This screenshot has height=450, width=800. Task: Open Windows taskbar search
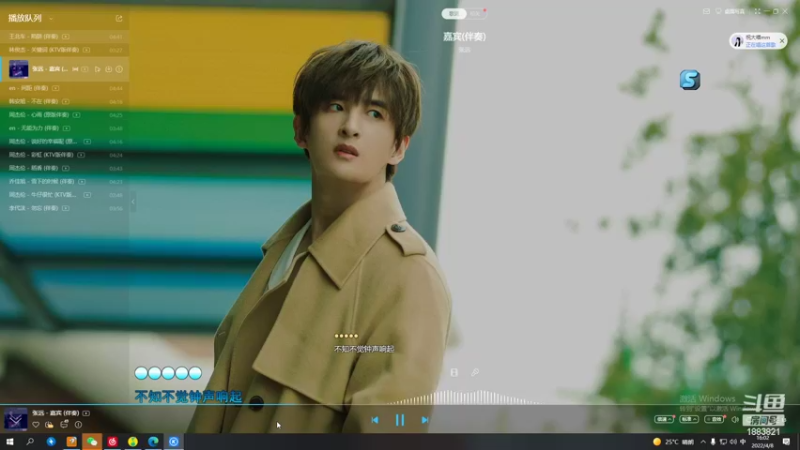tap(30, 442)
